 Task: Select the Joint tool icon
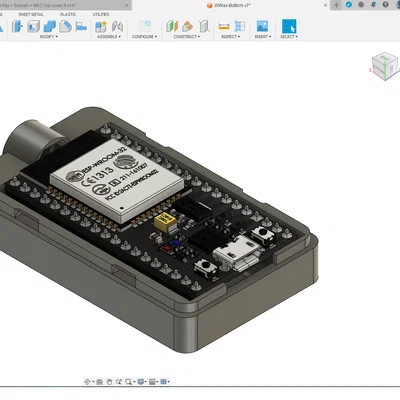117,26
